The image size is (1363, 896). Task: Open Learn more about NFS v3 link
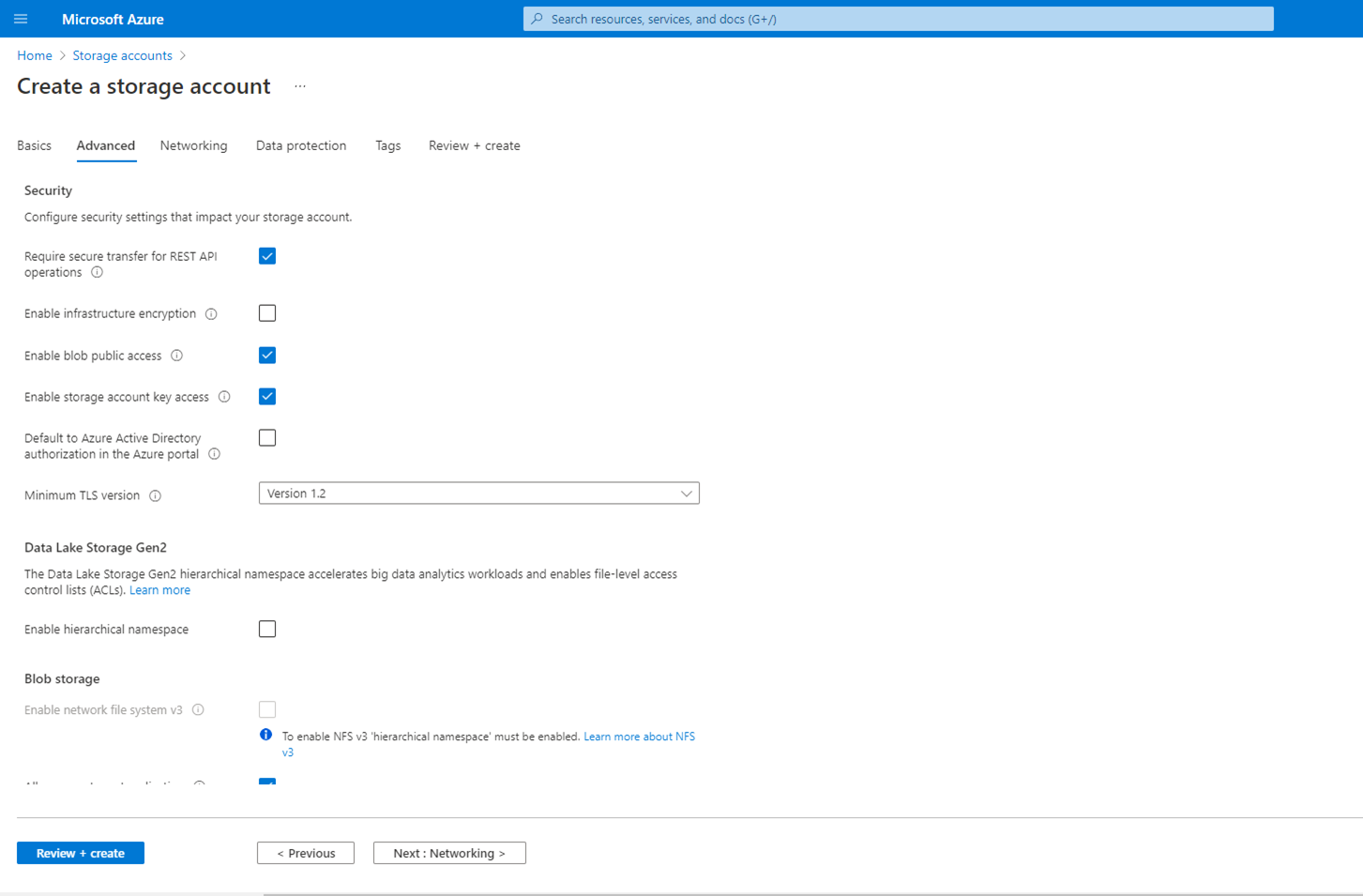coord(639,737)
